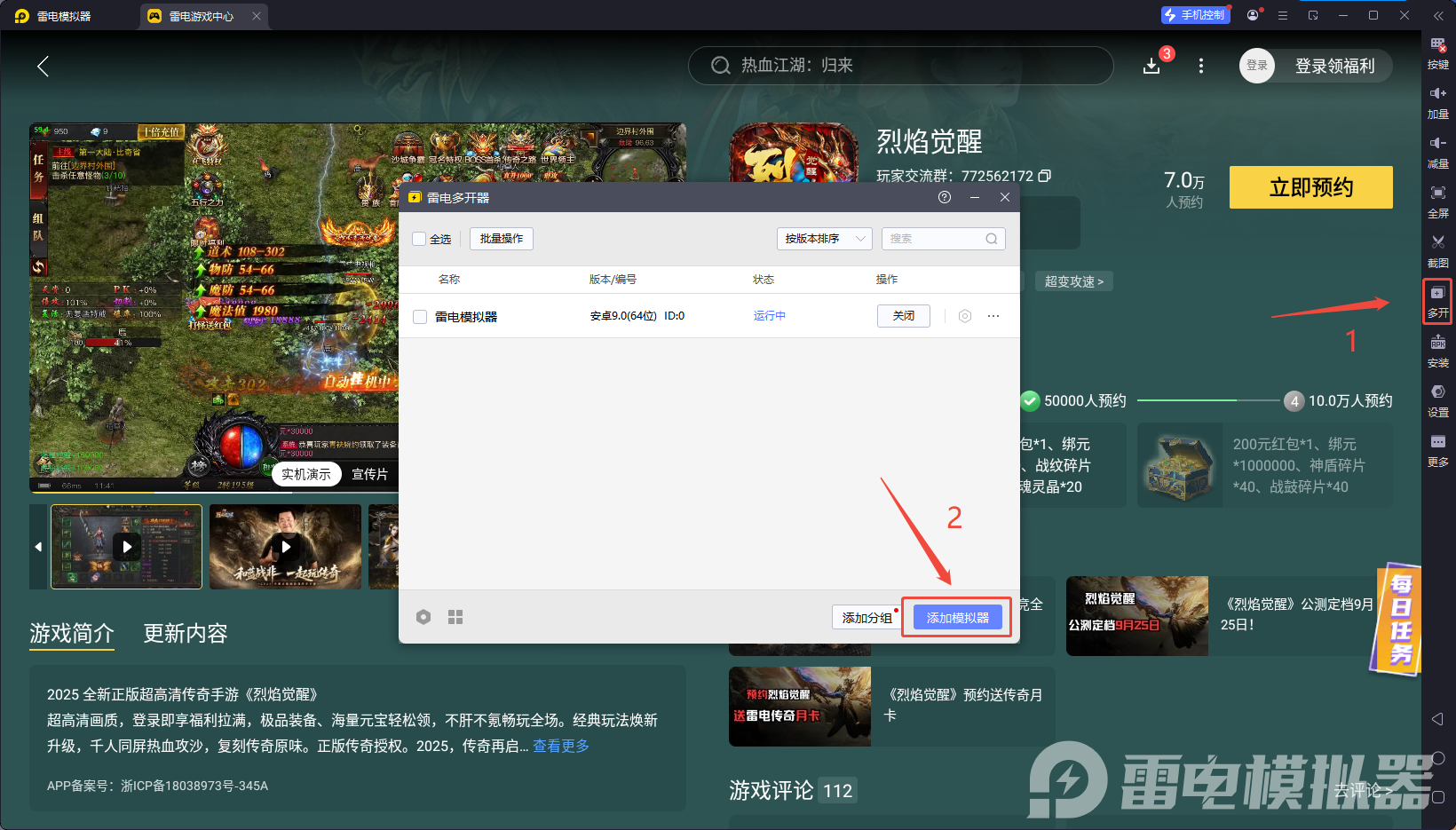Click the 手机控制 button
The width and height of the screenshot is (1456, 830).
(1195, 15)
